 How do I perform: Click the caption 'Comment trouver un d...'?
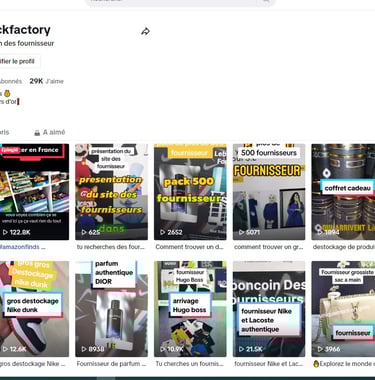point(189,247)
